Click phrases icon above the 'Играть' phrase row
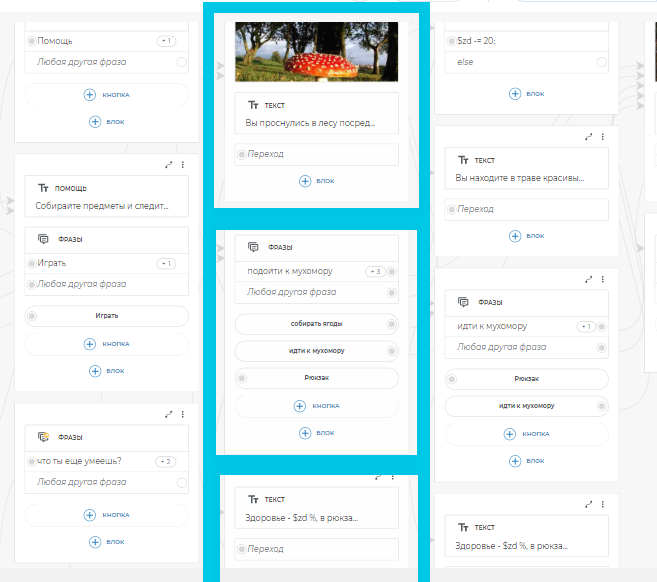The image size is (657, 582). pos(43,239)
